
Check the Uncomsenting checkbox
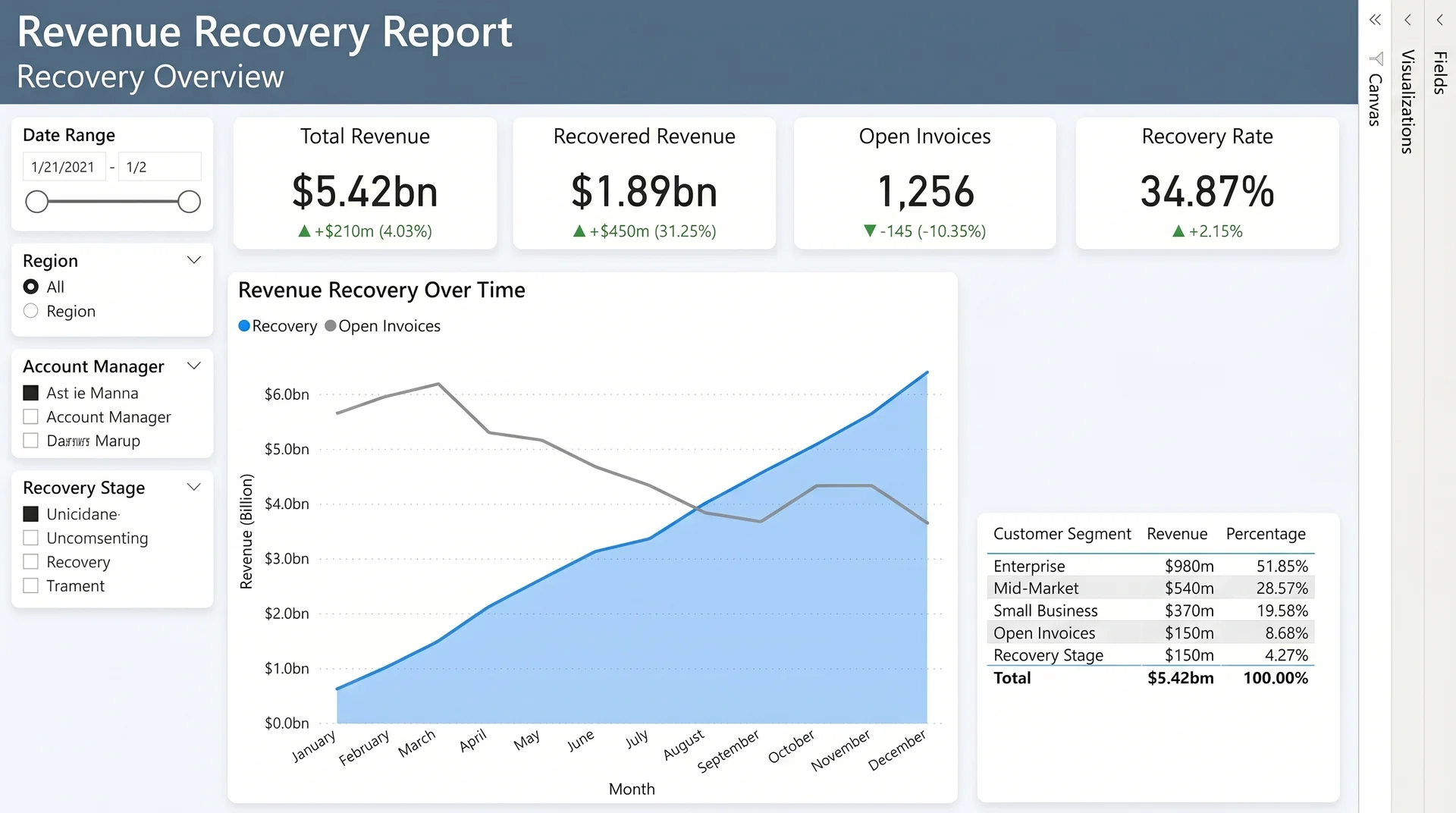click(x=31, y=538)
